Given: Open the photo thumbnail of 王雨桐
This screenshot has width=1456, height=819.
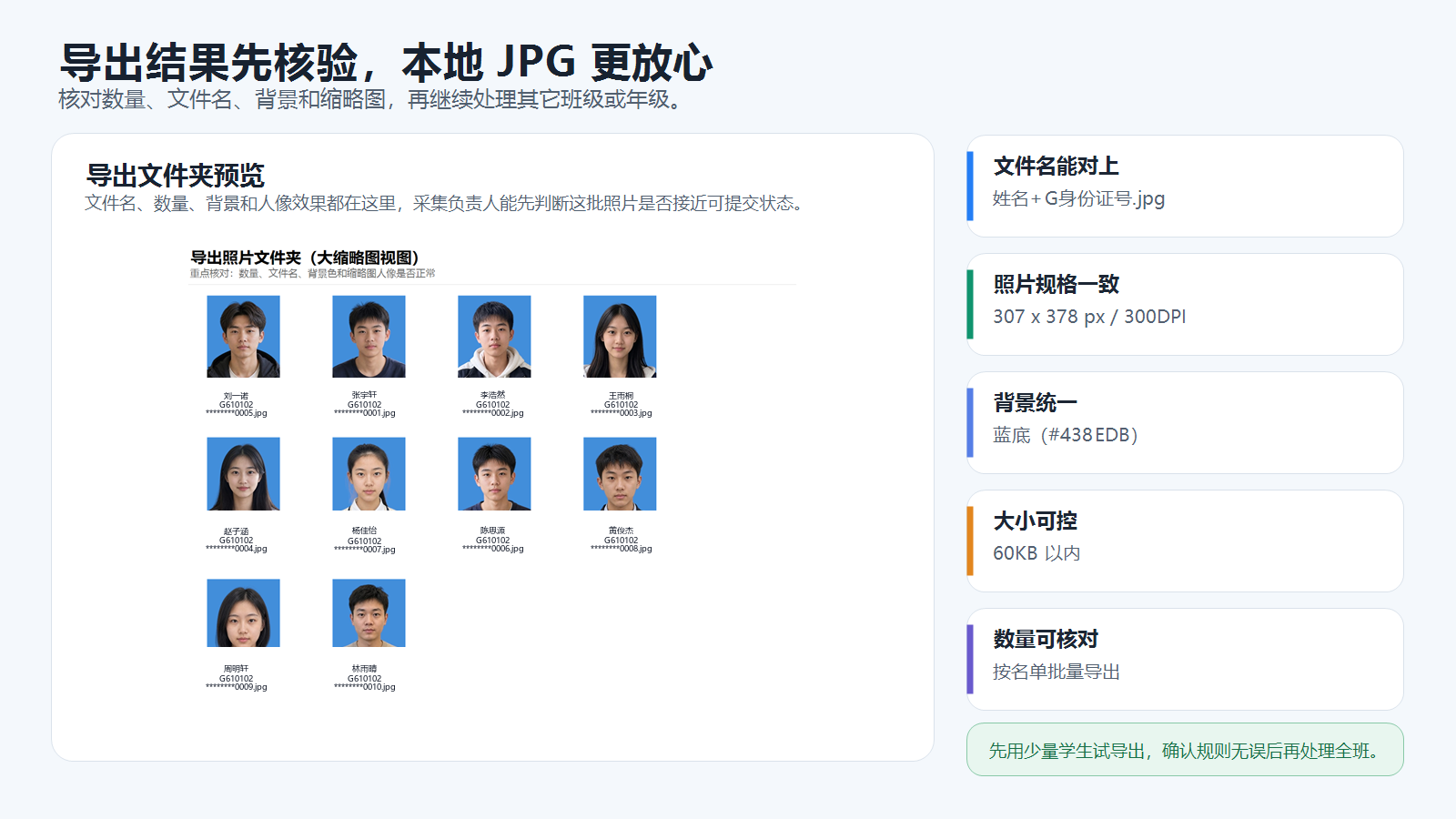Looking at the screenshot, I should pos(620,337).
